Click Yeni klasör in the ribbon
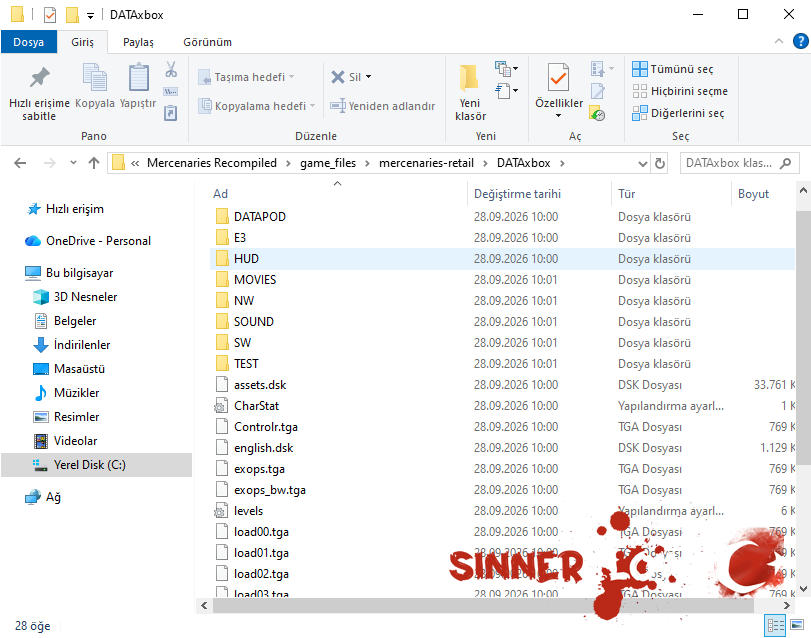Screen dimensions: 811x638 click(x=470, y=93)
